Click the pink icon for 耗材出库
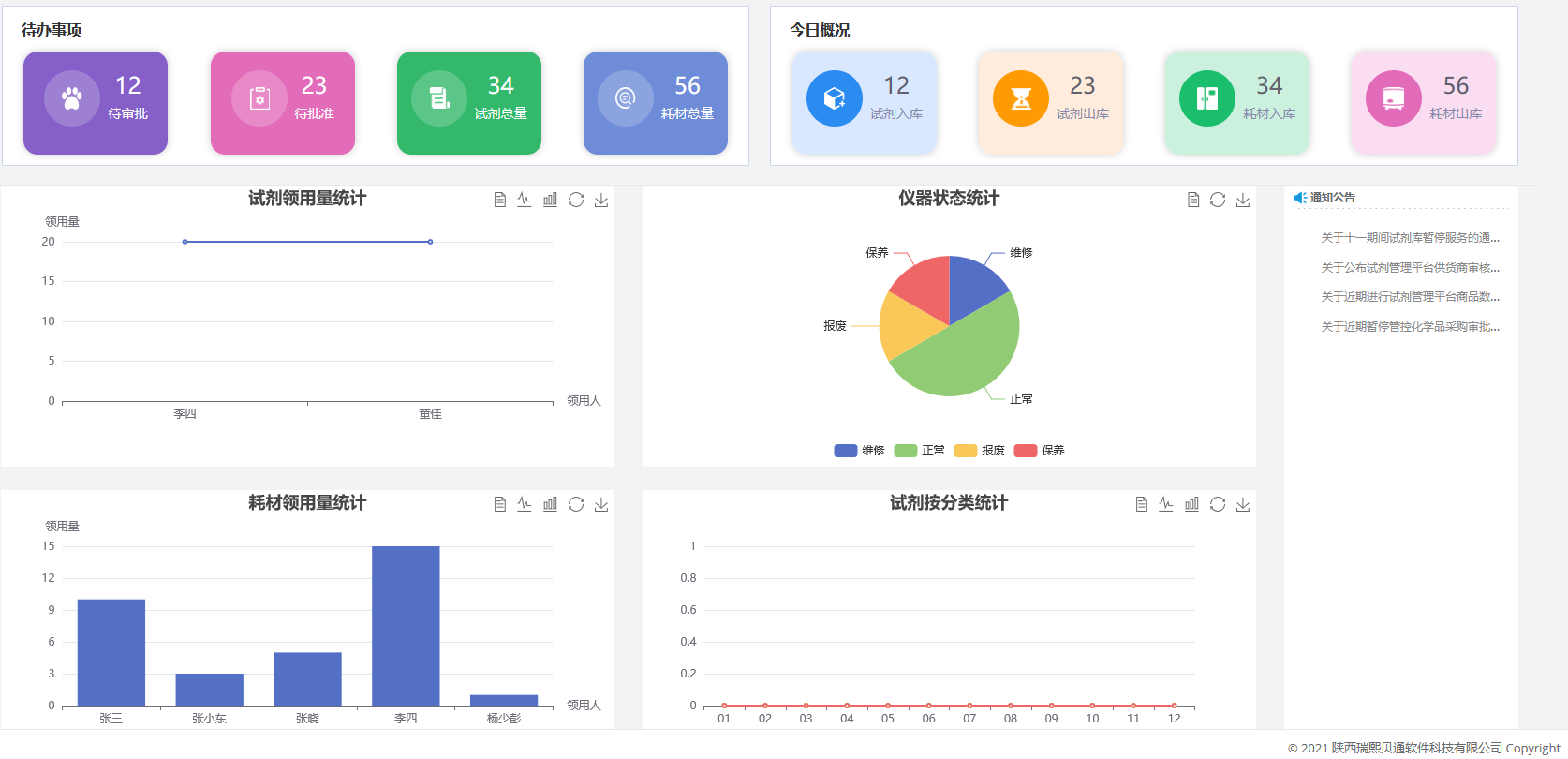The height and width of the screenshot is (759, 1568). [x=1394, y=98]
